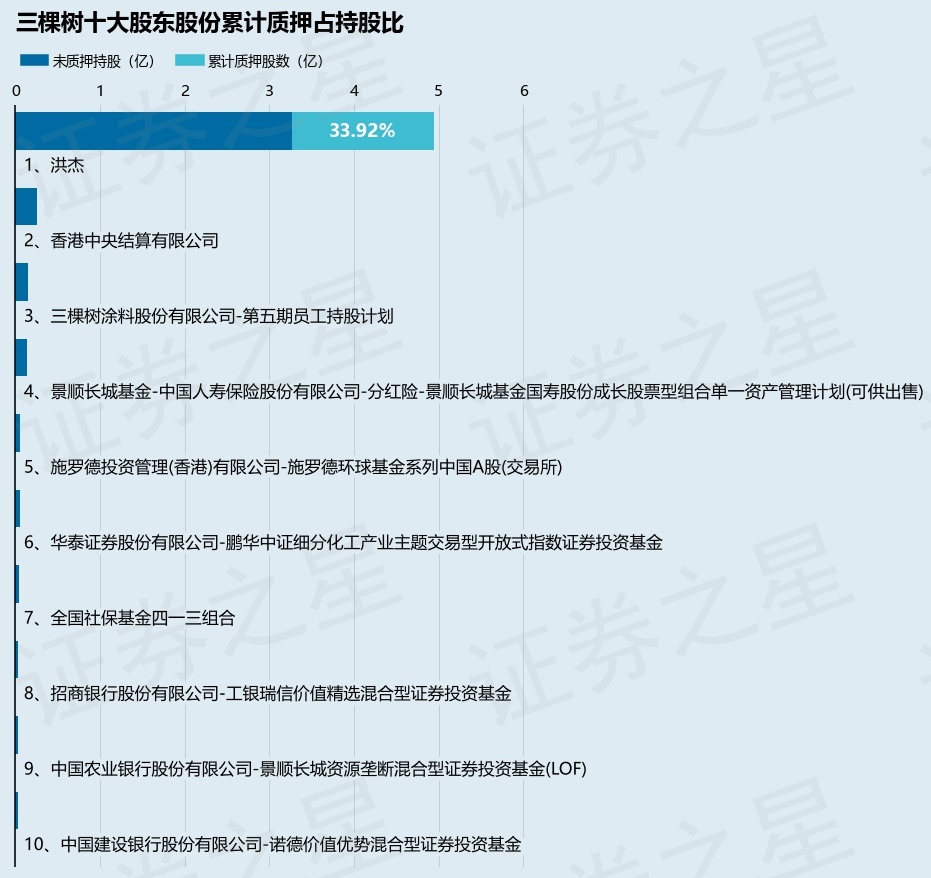Click the dark blue unpledged shares legend swatch
The height and width of the screenshot is (878, 931).
34,61
